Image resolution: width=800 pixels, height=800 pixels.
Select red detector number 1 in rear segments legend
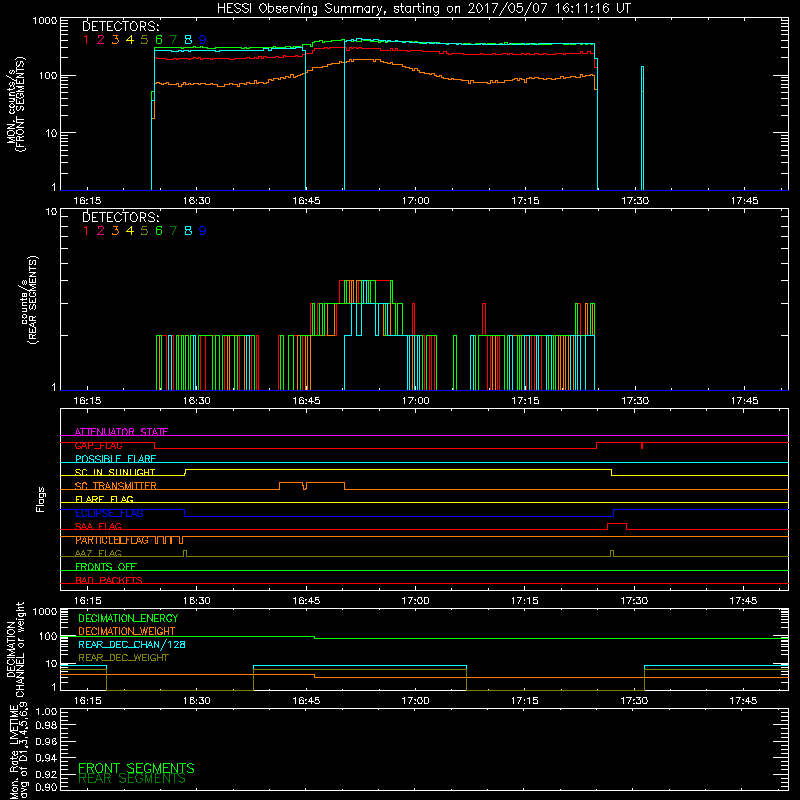tap(86, 231)
